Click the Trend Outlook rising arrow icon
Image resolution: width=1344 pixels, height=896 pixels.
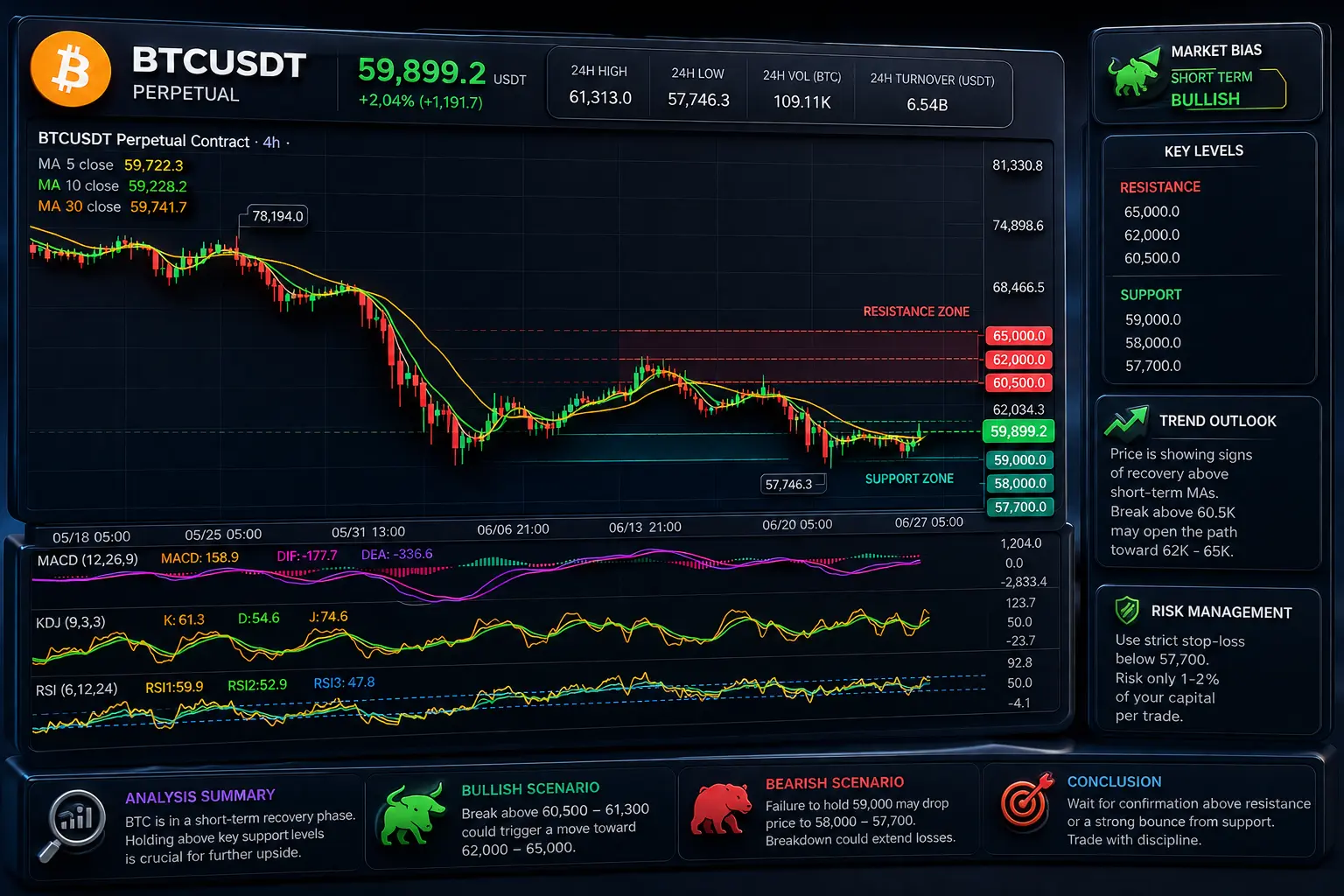(x=1126, y=421)
